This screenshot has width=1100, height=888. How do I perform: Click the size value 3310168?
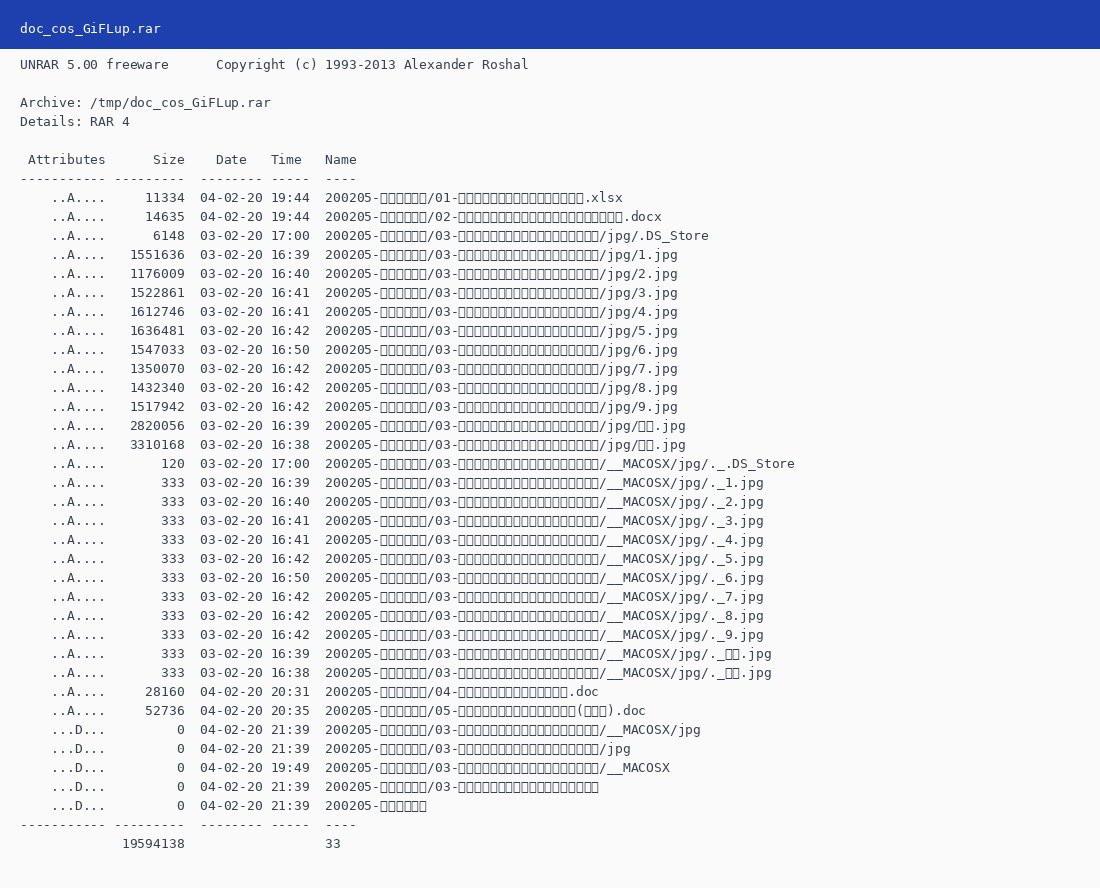click(x=157, y=444)
